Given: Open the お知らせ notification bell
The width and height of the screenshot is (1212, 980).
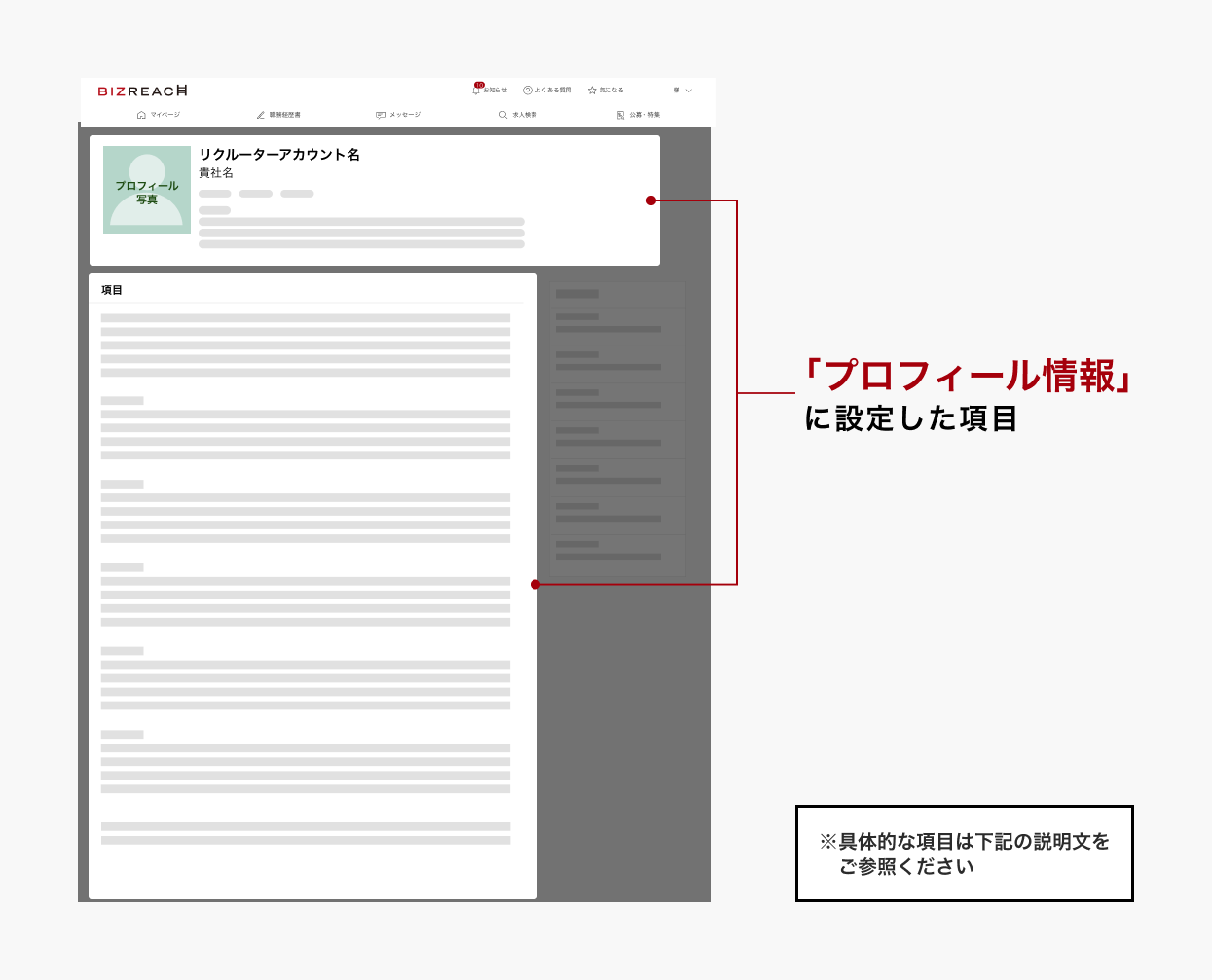Looking at the screenshot, I should coord(476,90).
